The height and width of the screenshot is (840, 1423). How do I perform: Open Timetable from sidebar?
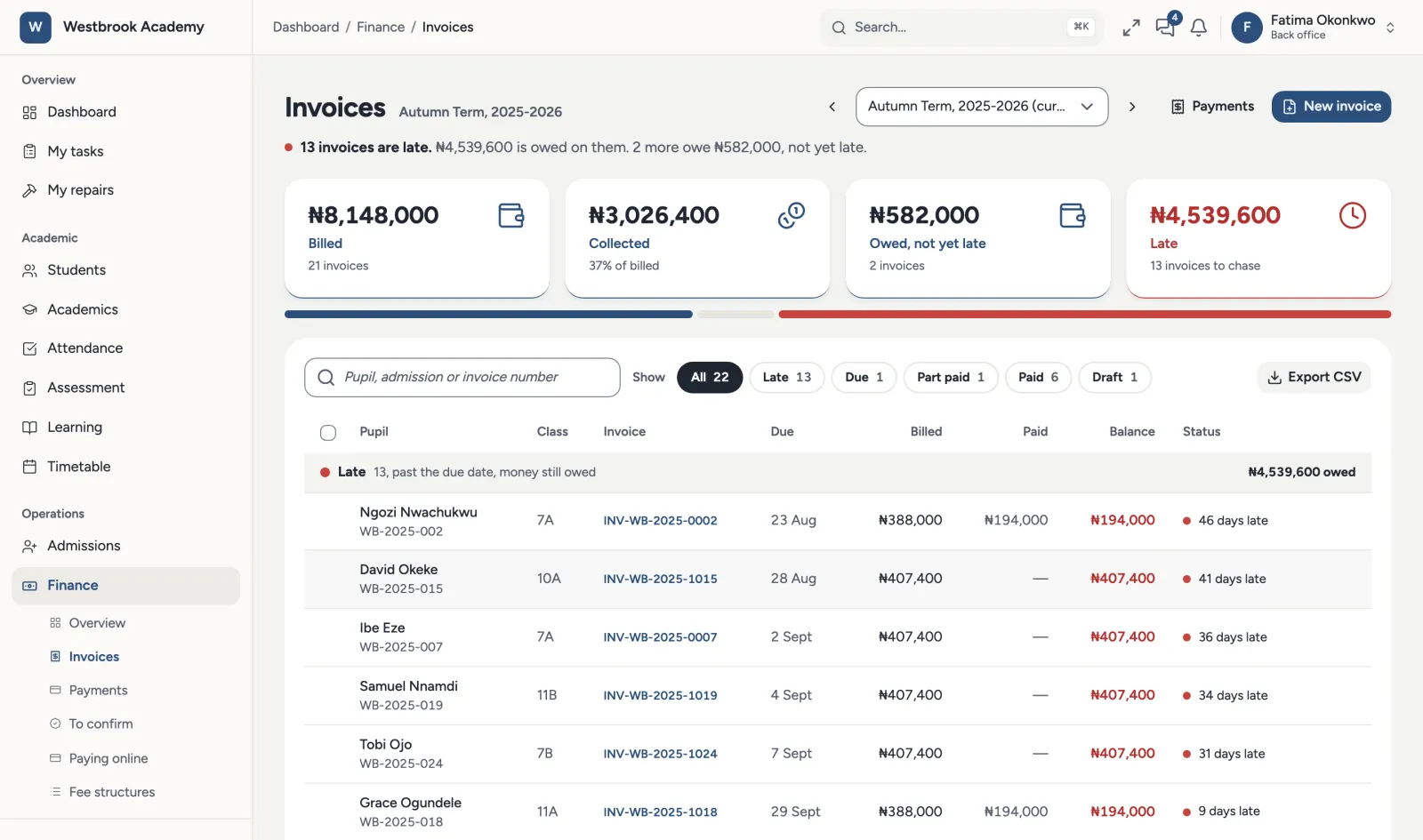click(126, 467)
